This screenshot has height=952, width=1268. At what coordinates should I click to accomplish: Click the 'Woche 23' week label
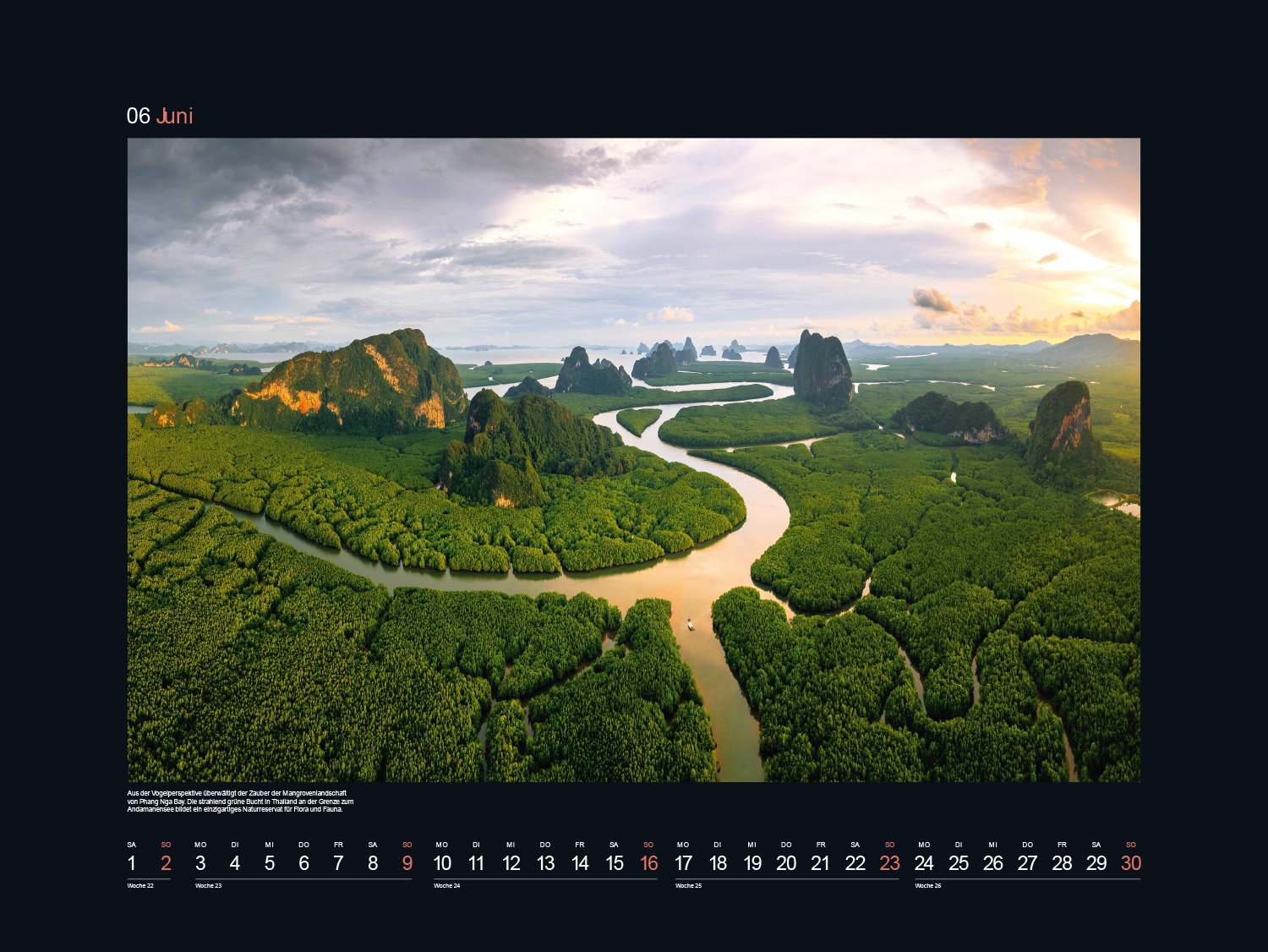click(208, 886)
